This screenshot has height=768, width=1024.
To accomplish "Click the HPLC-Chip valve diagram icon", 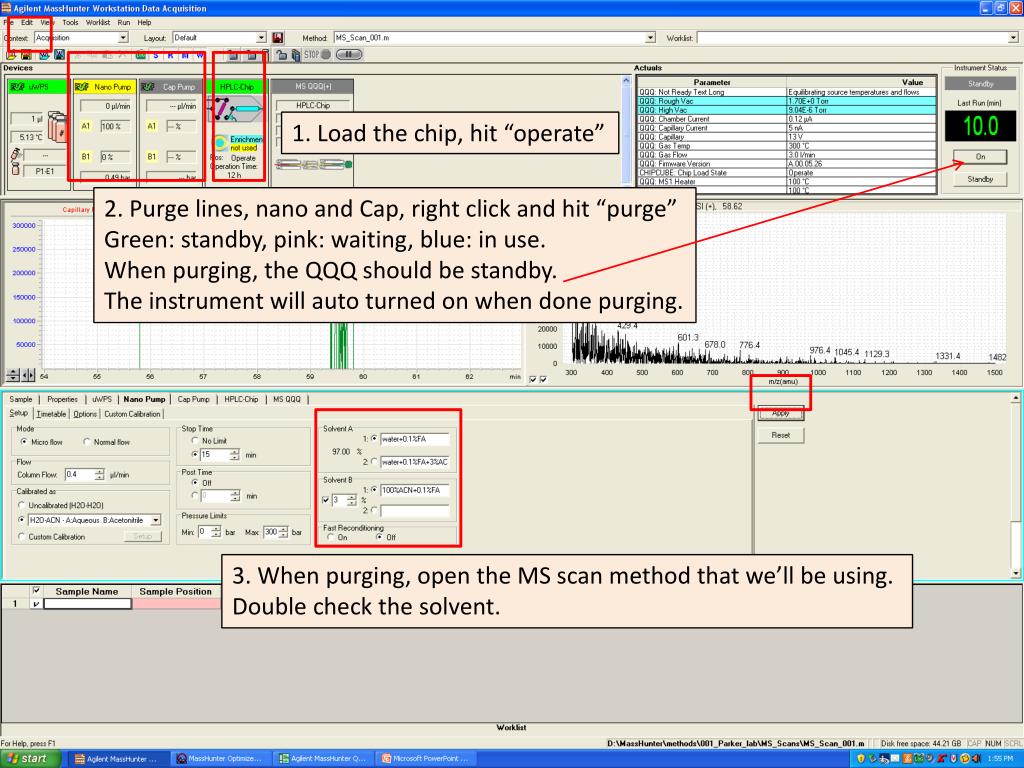I will [235, 109].
